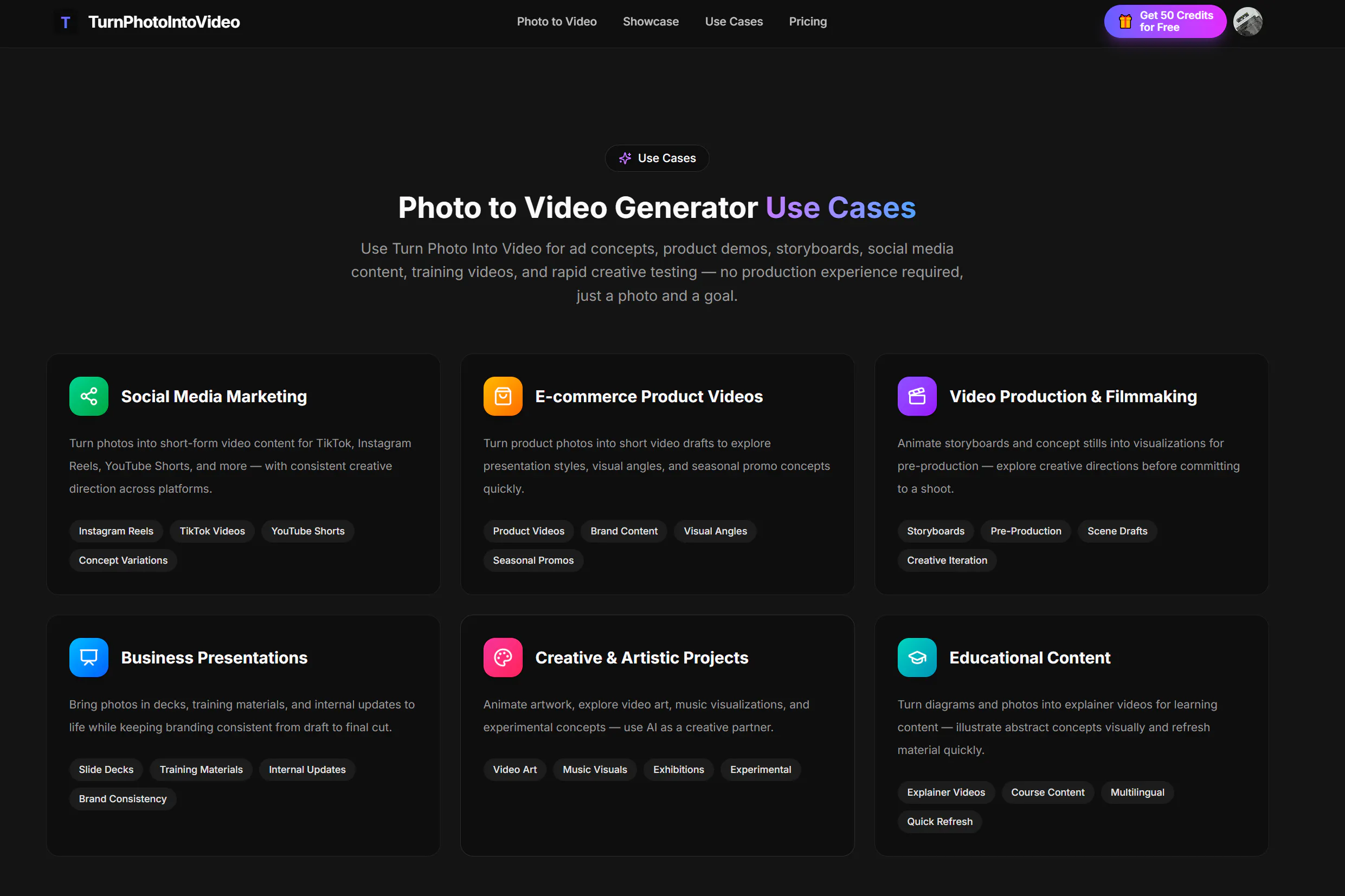Go to Showcase in the navigation
The height and width of the screenshot is (896, 1345).
(651, 22)
